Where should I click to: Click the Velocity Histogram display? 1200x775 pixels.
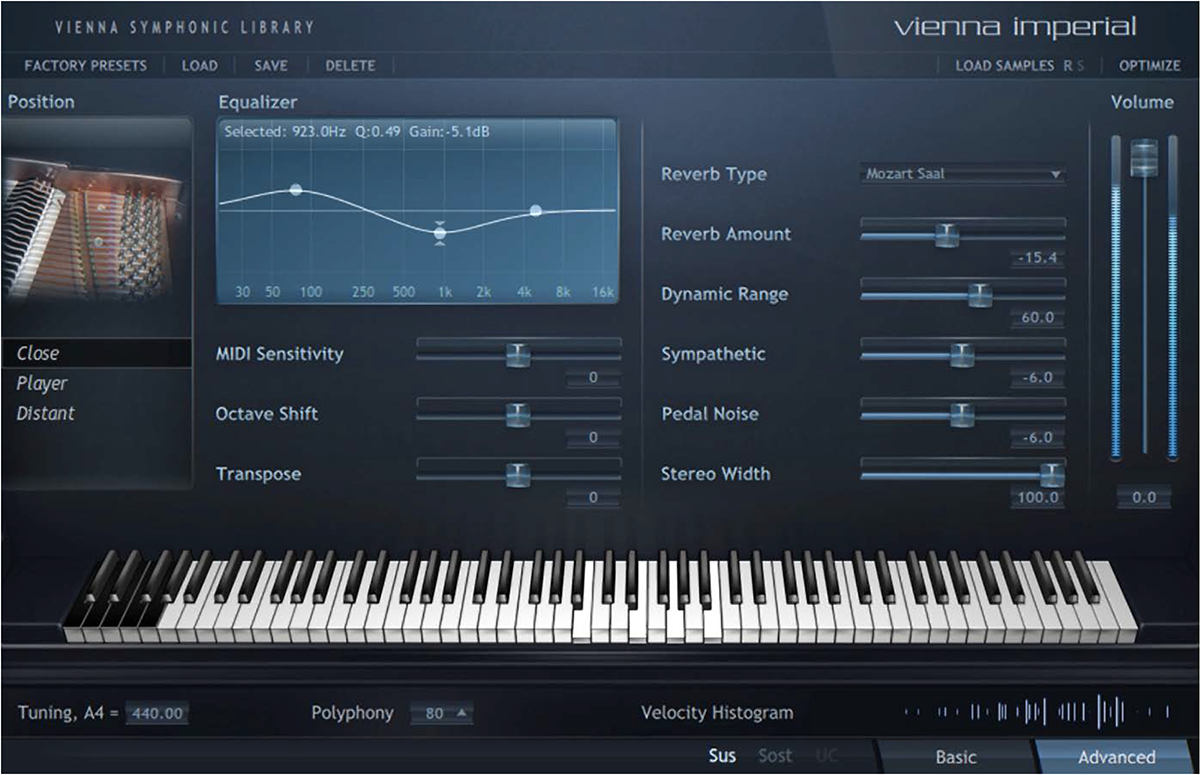pos(1036,712)
